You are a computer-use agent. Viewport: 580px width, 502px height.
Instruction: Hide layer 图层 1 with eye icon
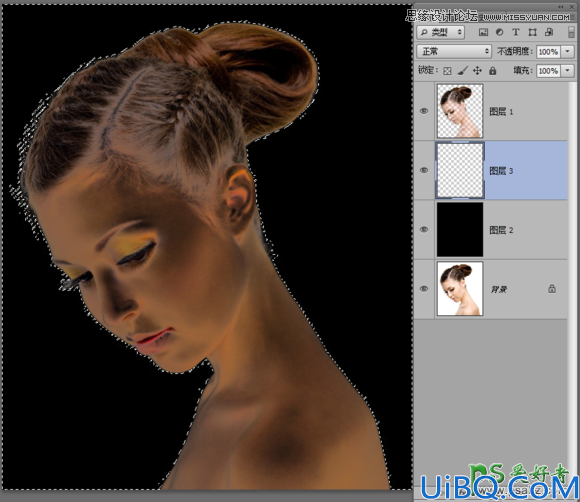424,111
